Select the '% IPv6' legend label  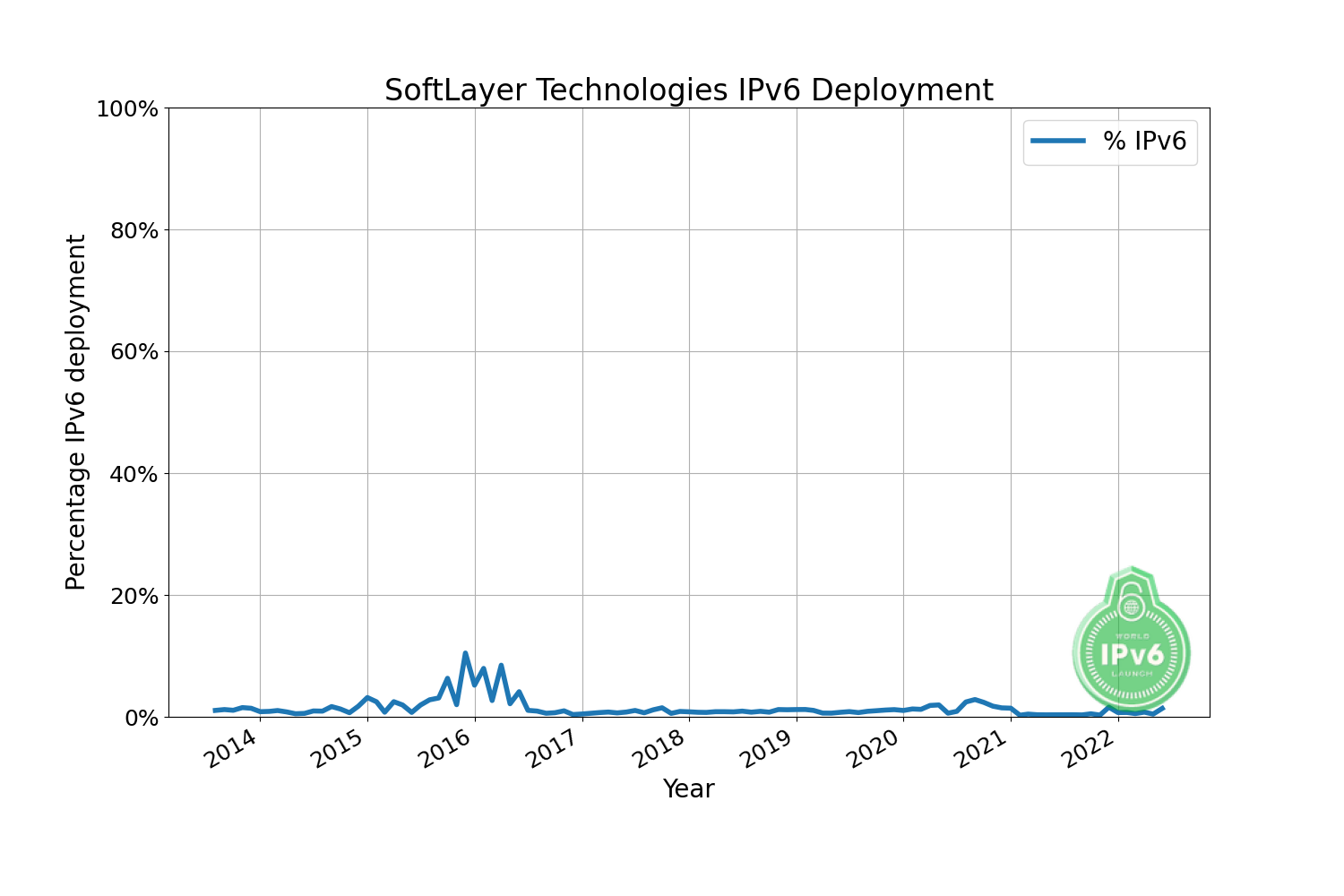(1144, 141)
